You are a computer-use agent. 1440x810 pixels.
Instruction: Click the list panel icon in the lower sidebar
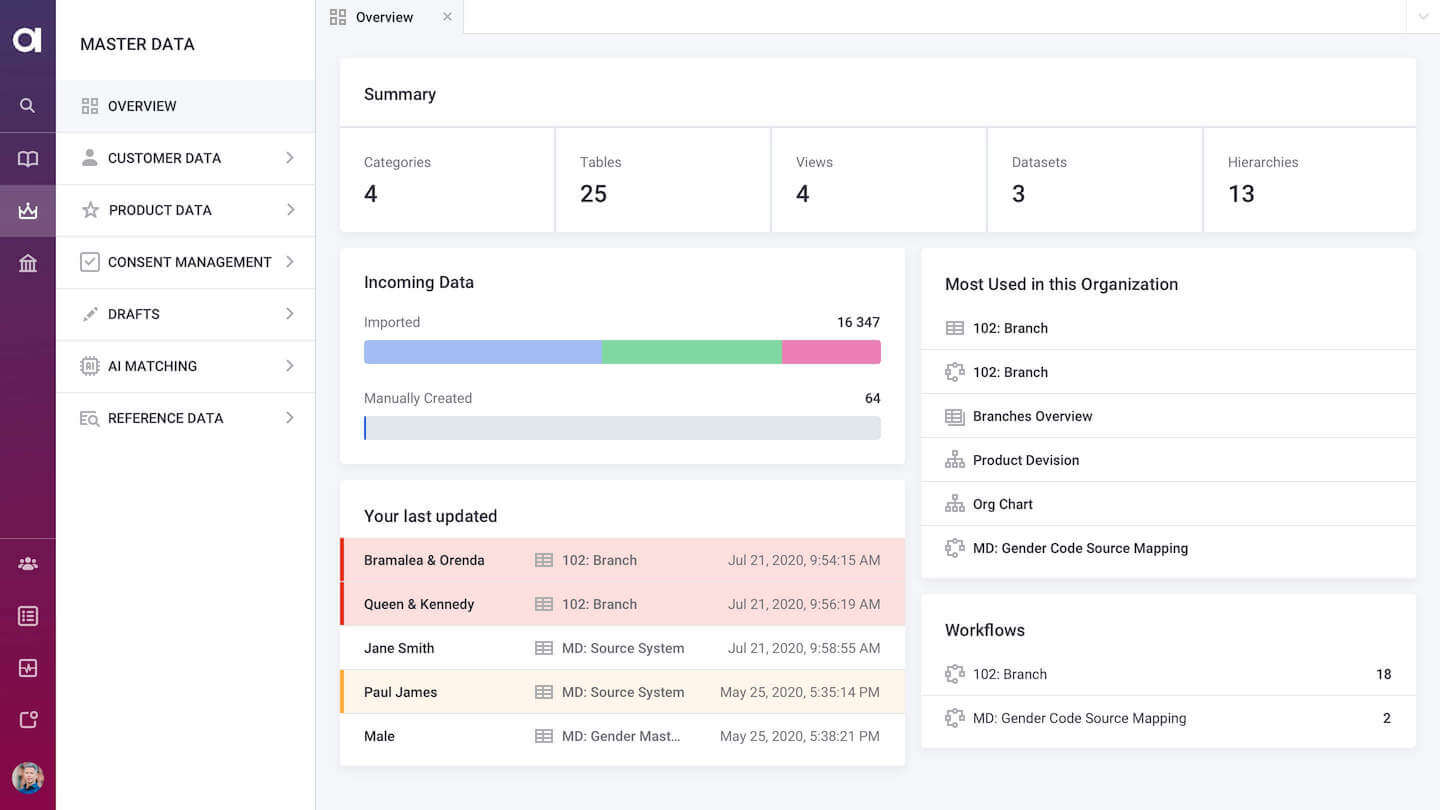click(x=27, y=616)
